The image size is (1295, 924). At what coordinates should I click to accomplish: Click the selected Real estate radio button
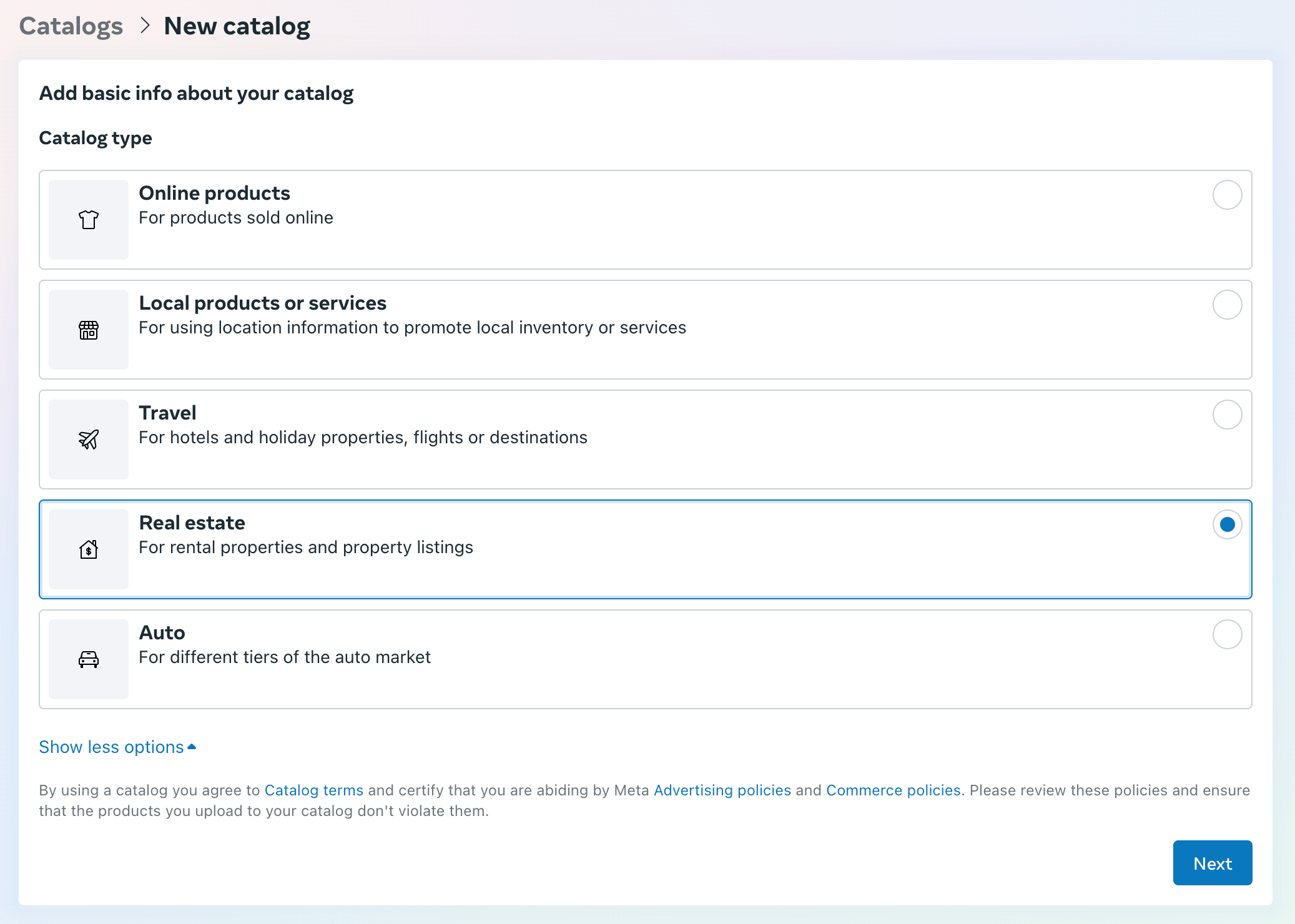point(1227,524)
